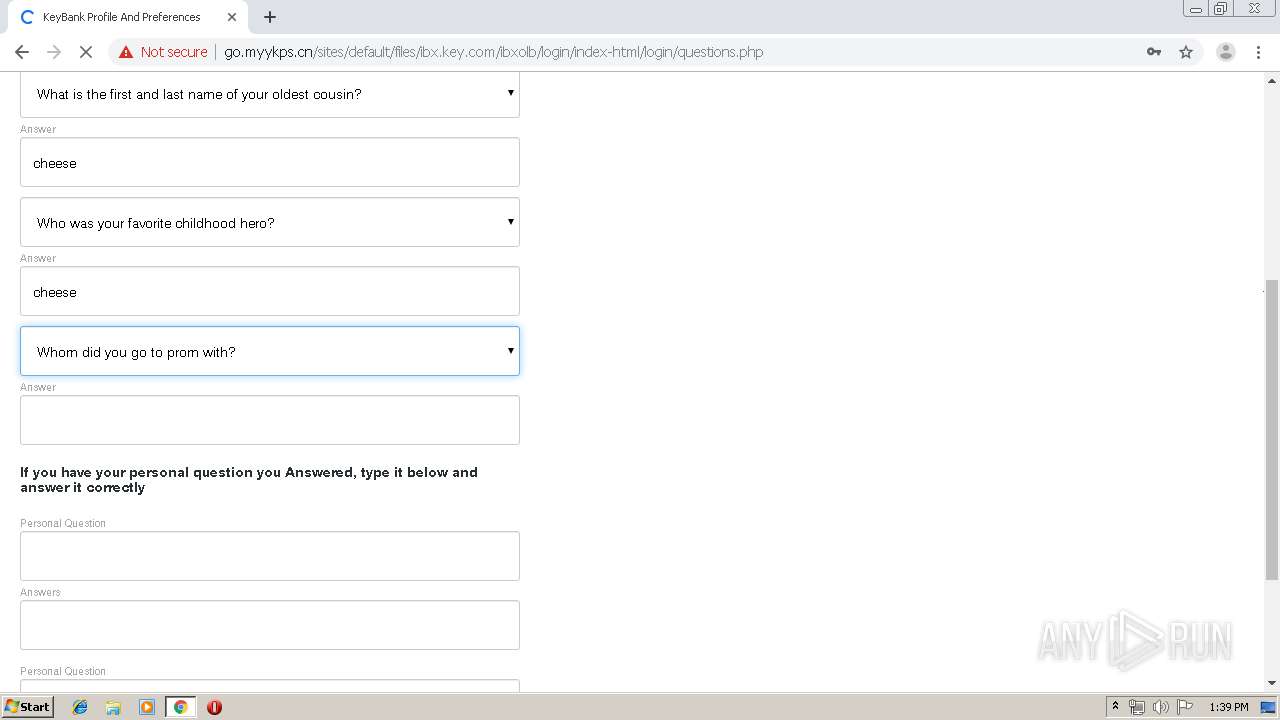Bookmark this page with the star icon
Screen dimensions: 1280x720
pos(1186,52)
